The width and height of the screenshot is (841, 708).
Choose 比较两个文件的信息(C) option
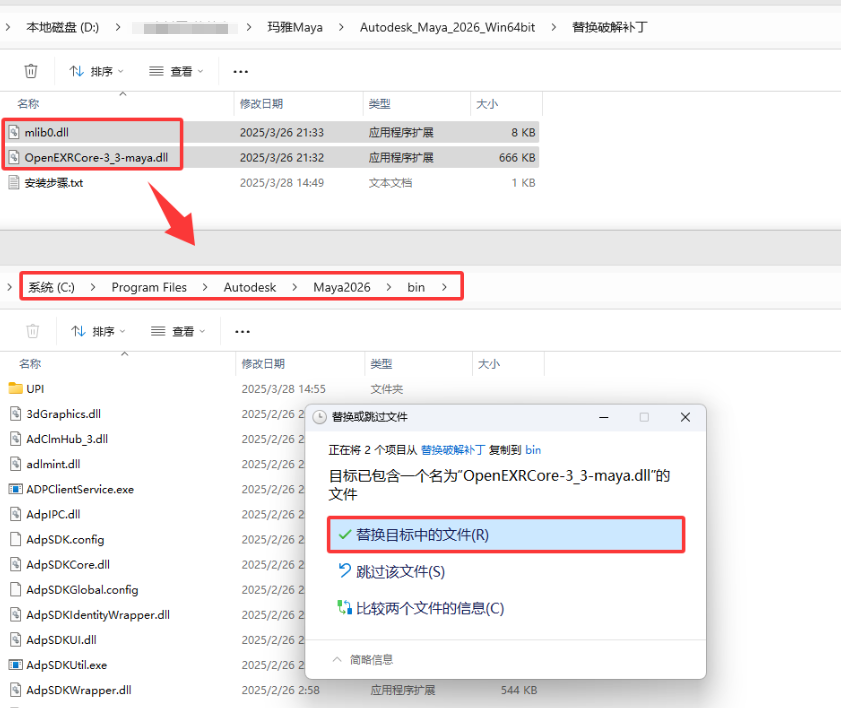tap(421, 608)
